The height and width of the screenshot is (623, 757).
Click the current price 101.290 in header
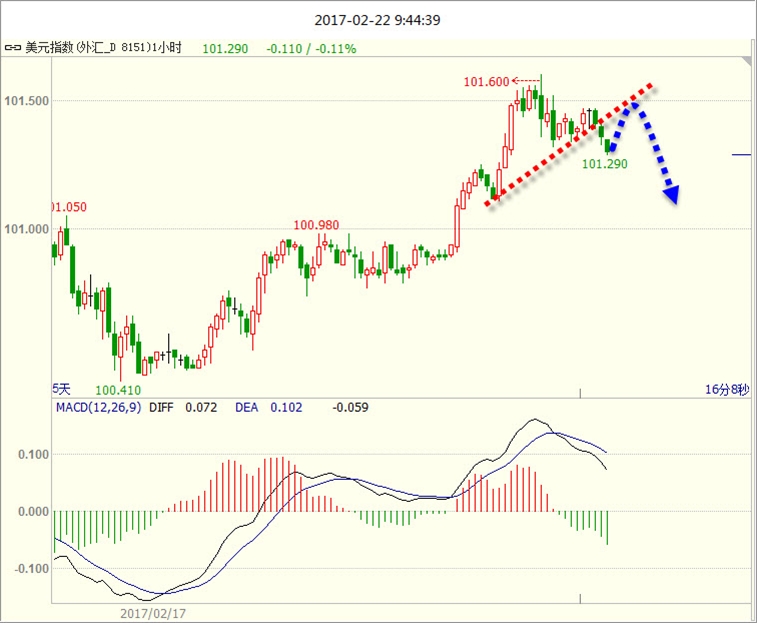(x=225, y=49)
